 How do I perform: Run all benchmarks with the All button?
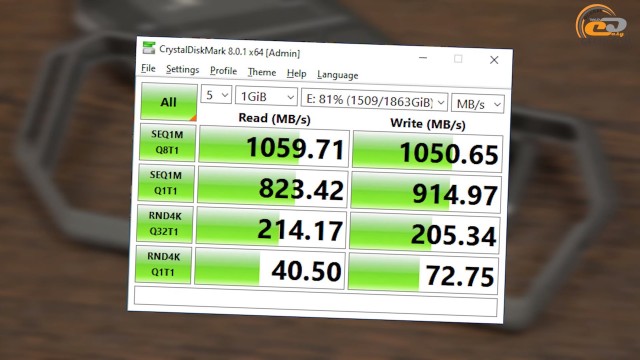click(x=169, y=102)
